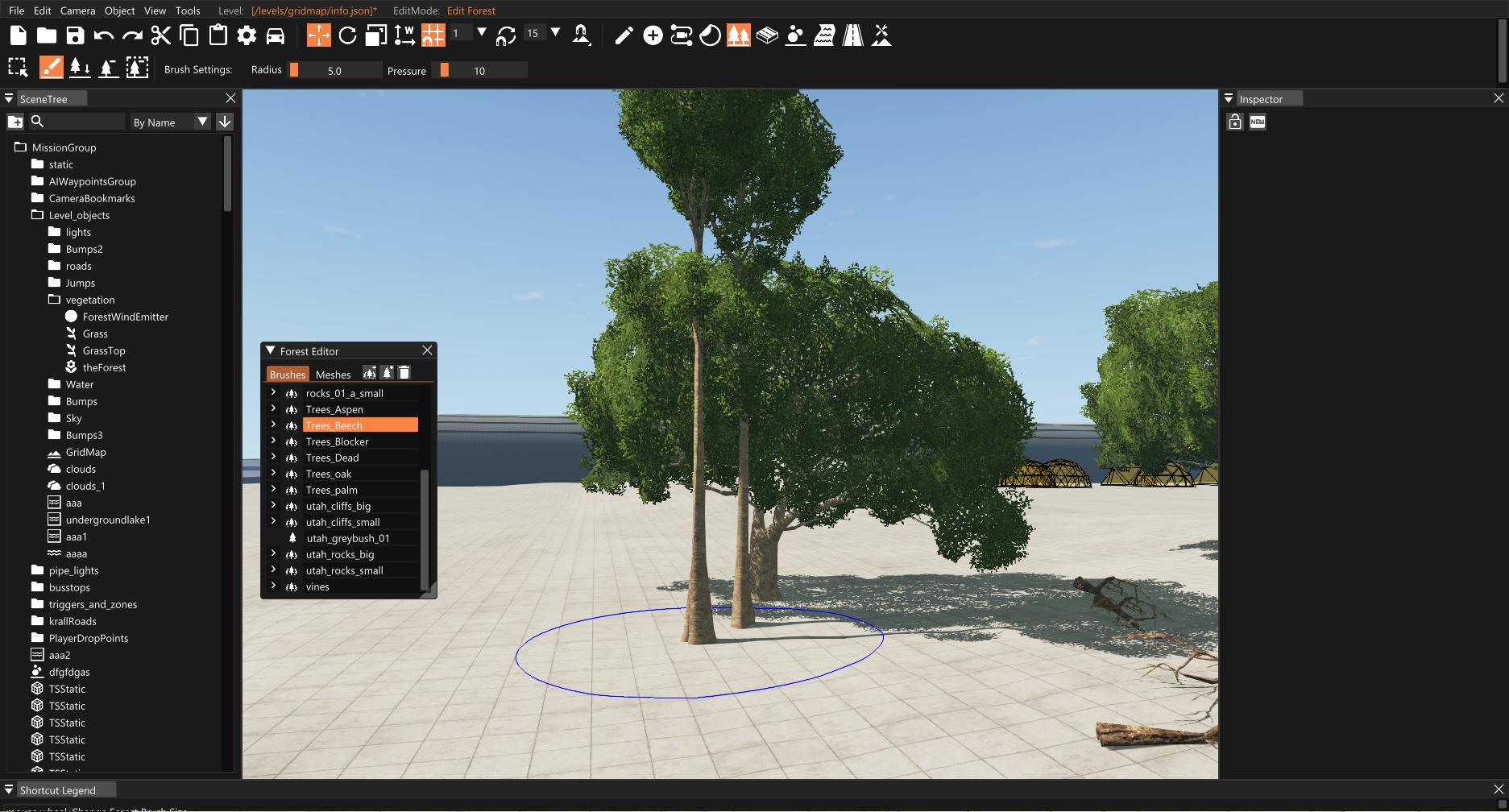Click the save floppy disk icon
This screenshot has height=812, width=1509.
pyautogui.click(x=75, y=35)
